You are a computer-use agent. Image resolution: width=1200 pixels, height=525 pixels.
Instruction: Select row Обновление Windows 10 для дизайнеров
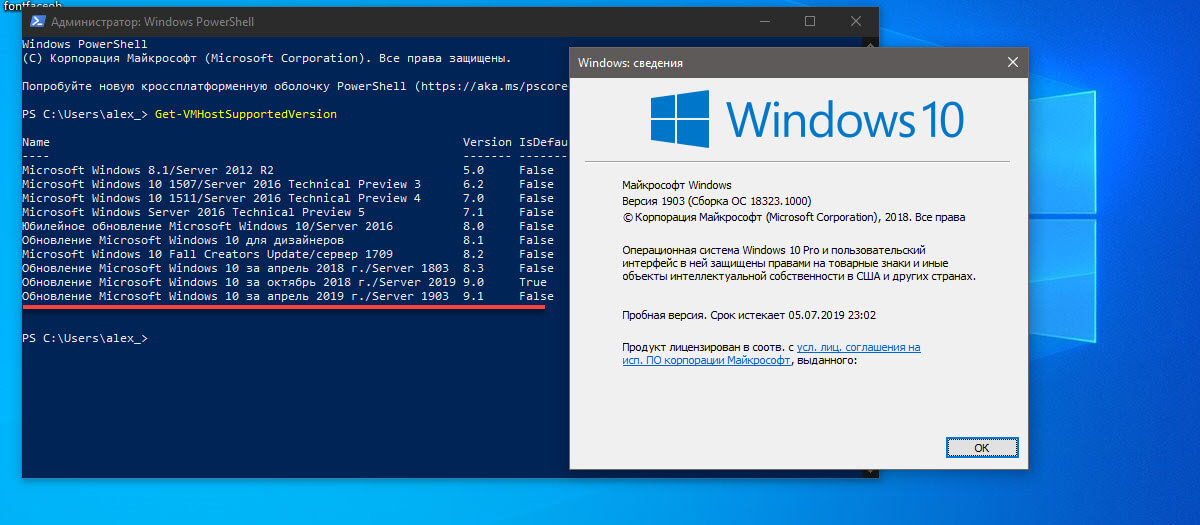[288, 240]
